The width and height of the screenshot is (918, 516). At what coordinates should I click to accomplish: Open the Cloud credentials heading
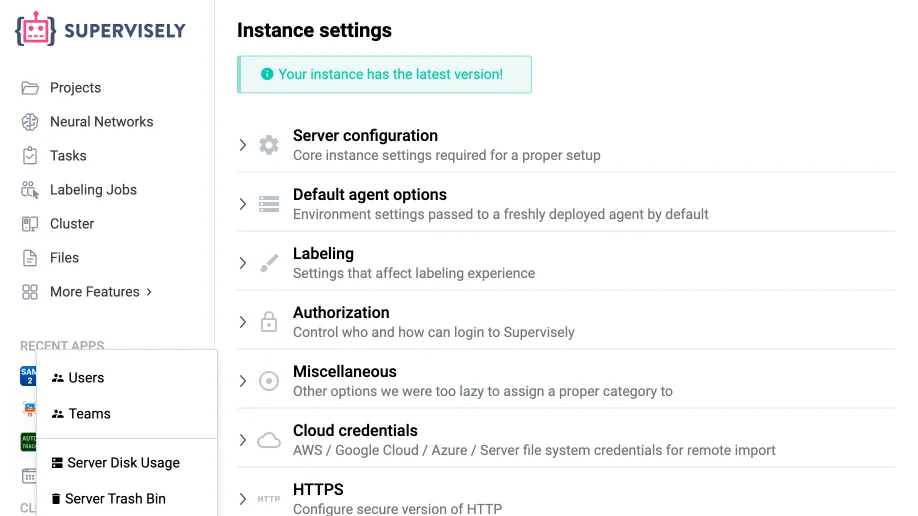pos(355,430)
